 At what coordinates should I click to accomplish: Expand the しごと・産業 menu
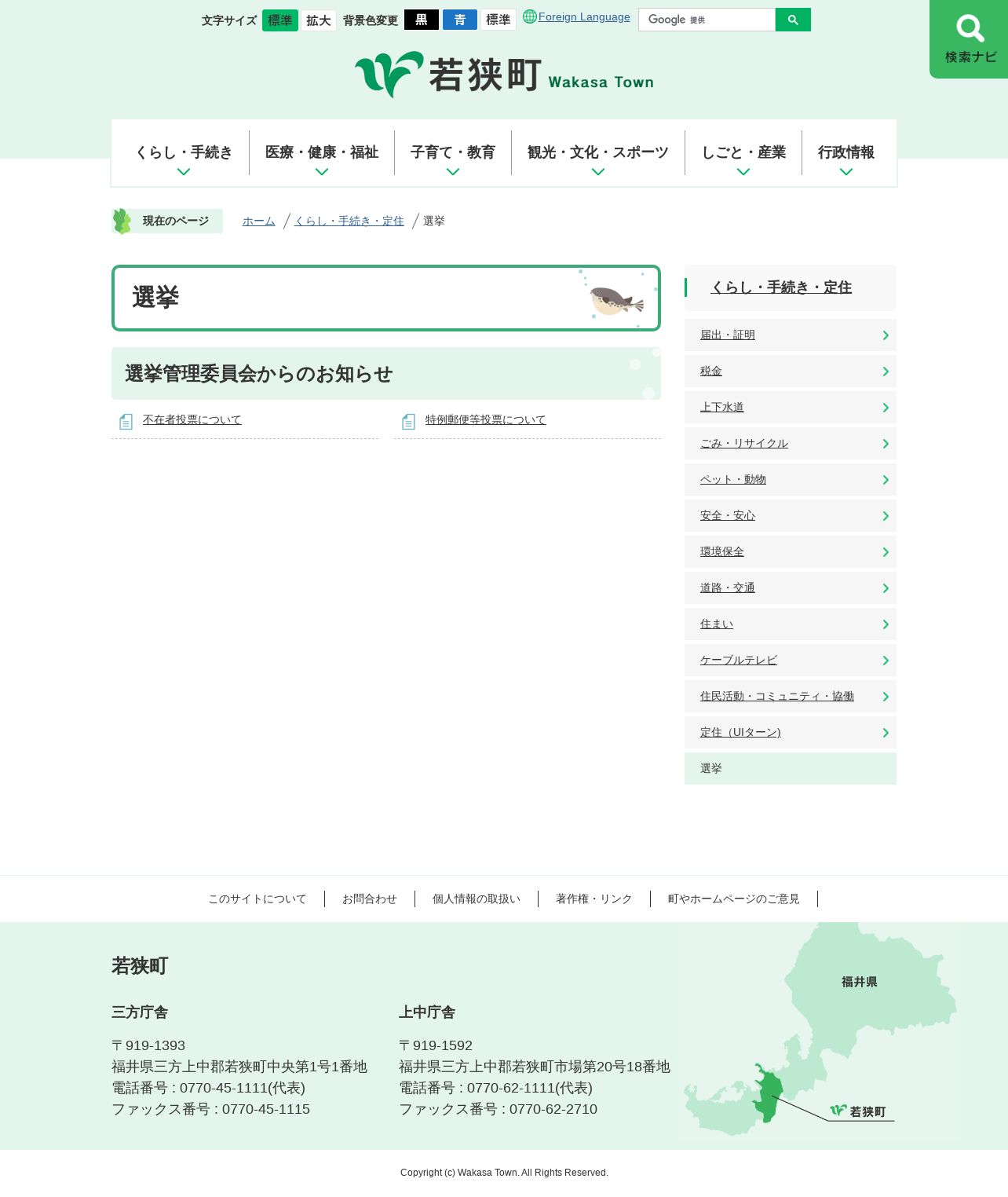[x=743, y=154]
